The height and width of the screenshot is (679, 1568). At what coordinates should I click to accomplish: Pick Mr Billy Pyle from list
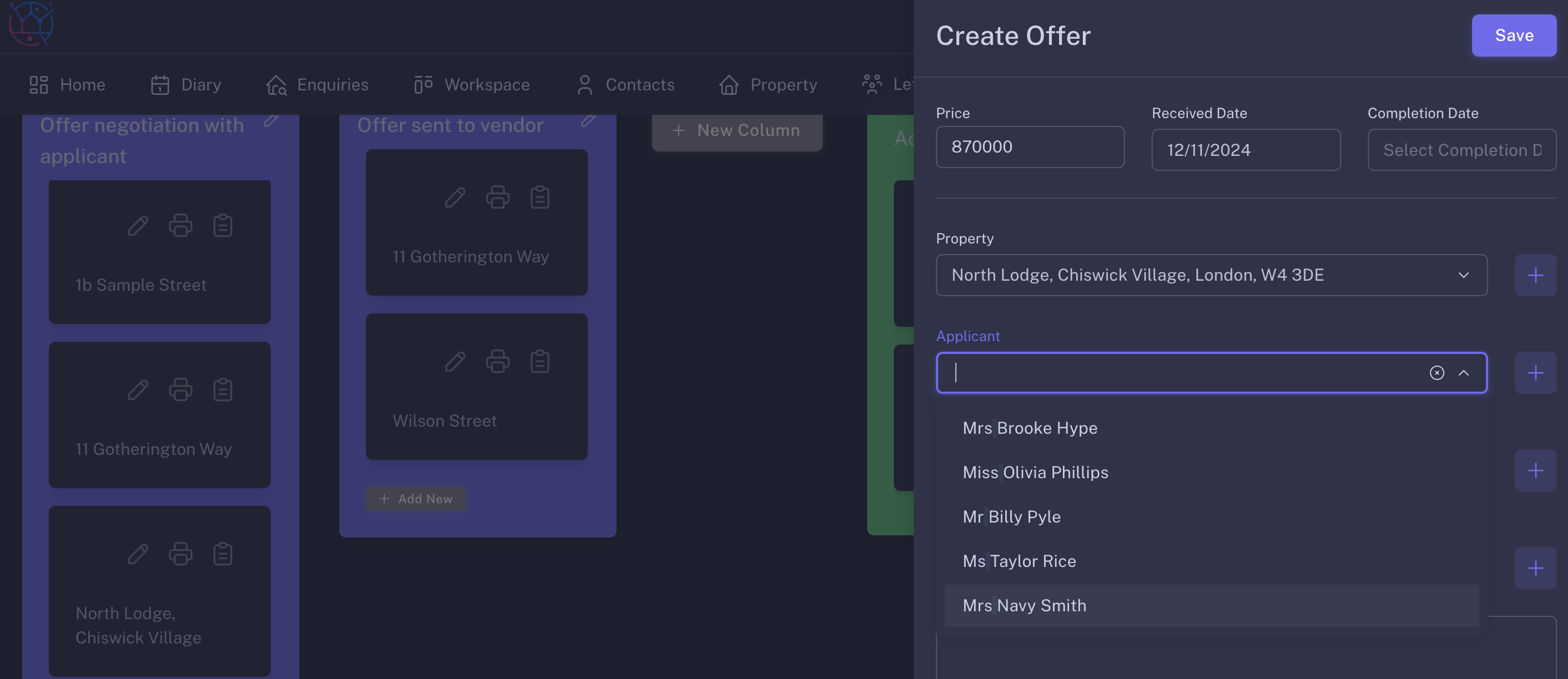pyautogui.click(x=1012, y=517)
